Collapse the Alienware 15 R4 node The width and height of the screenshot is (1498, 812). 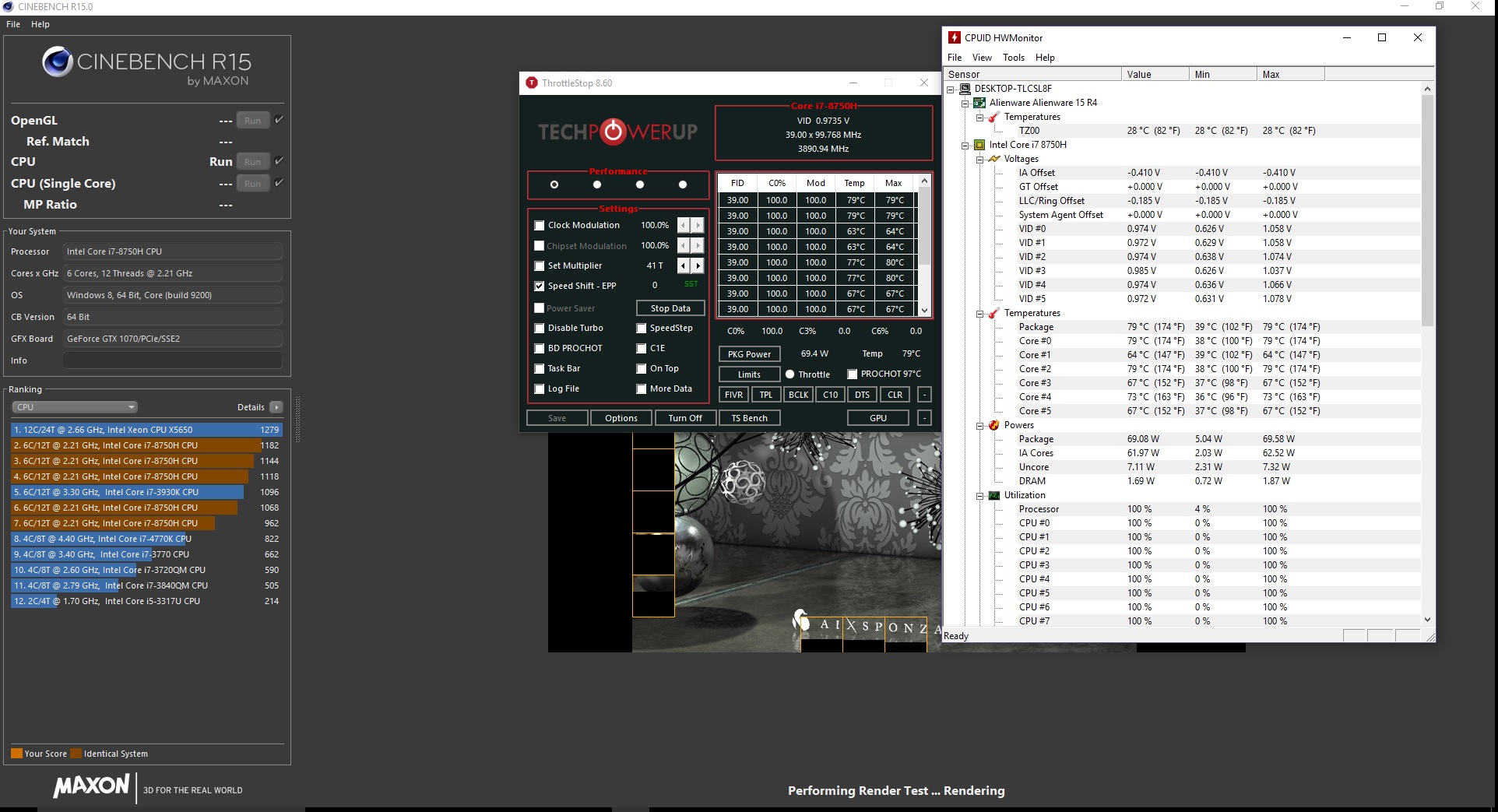point(965,103)
